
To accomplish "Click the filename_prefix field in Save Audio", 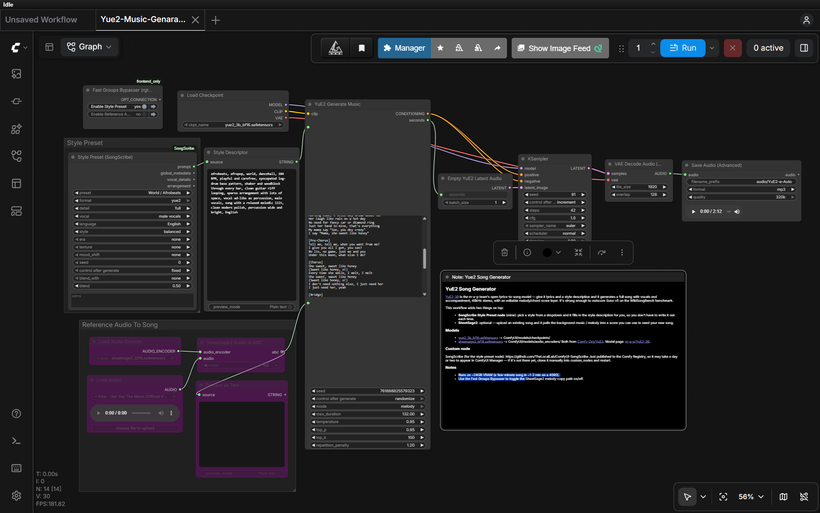I will coord(741,182).
